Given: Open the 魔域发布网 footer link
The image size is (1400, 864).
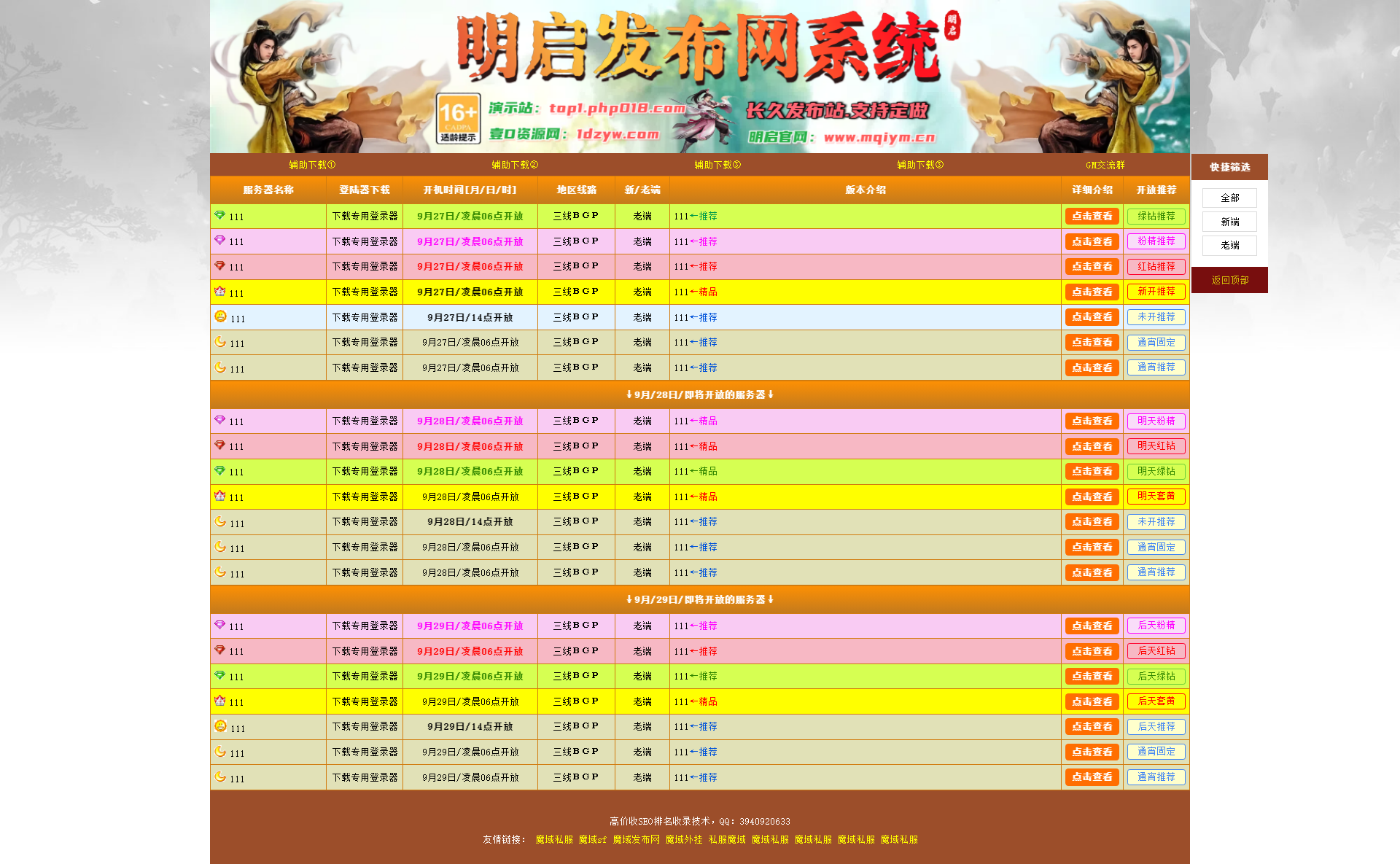Looking at the screenshot, I should [x=636, y=840].
